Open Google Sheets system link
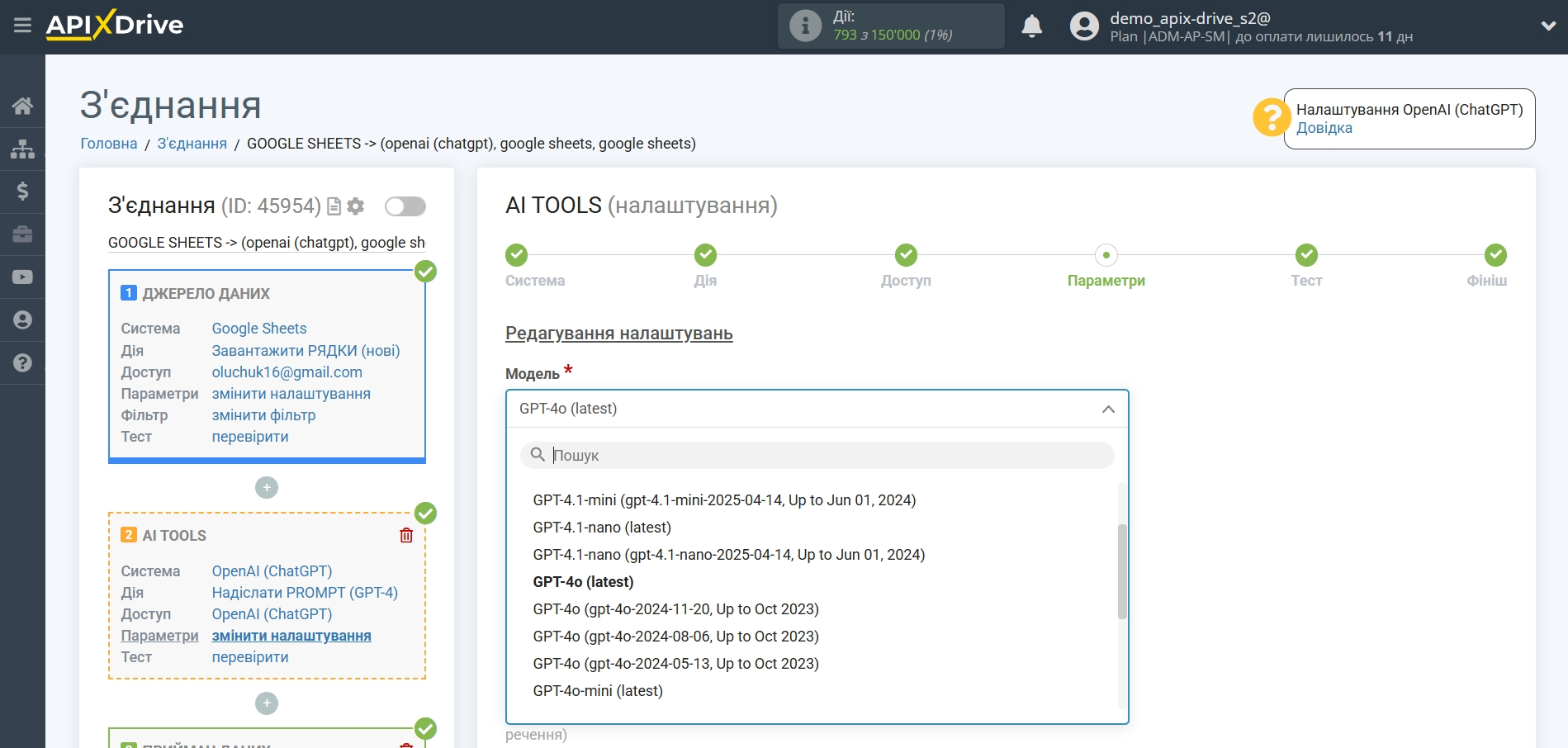This screenshot has width=1568, height=748. (x=259, y=329)
